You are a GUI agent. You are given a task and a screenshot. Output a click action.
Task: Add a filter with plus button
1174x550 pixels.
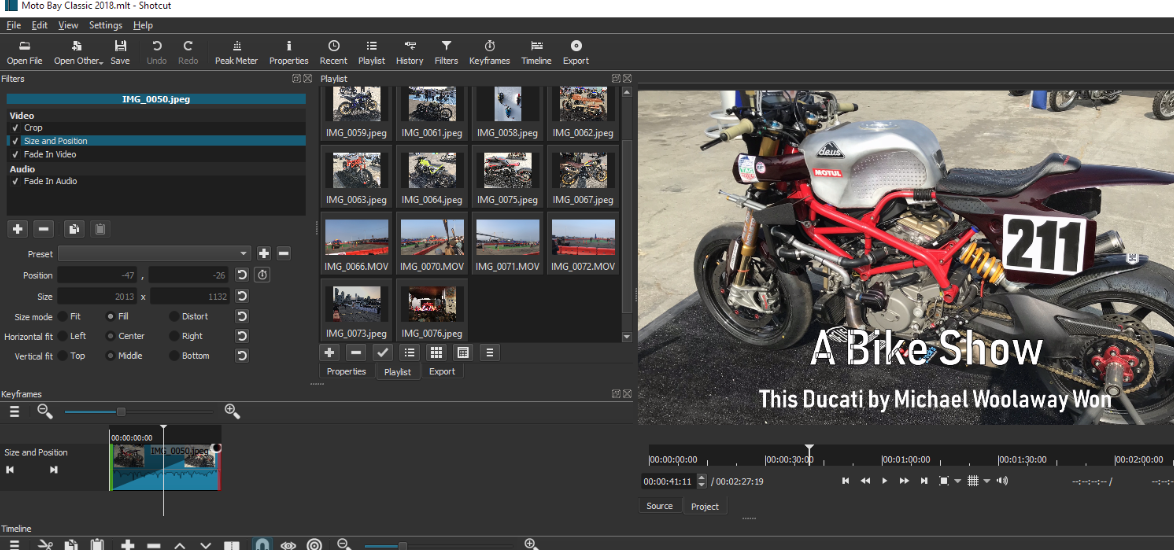(17, 229)
